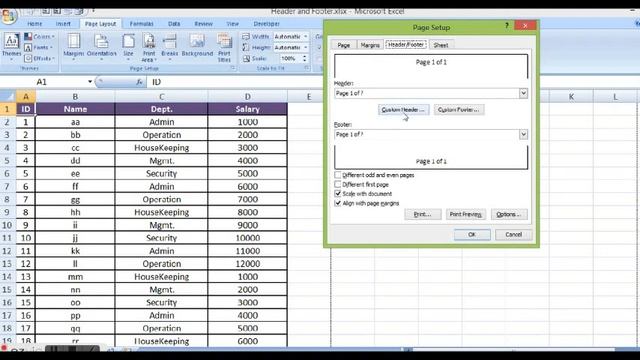640x360 pixels.
Task: Click the Print Preview button in Page Setup
Action: [466, 214]
